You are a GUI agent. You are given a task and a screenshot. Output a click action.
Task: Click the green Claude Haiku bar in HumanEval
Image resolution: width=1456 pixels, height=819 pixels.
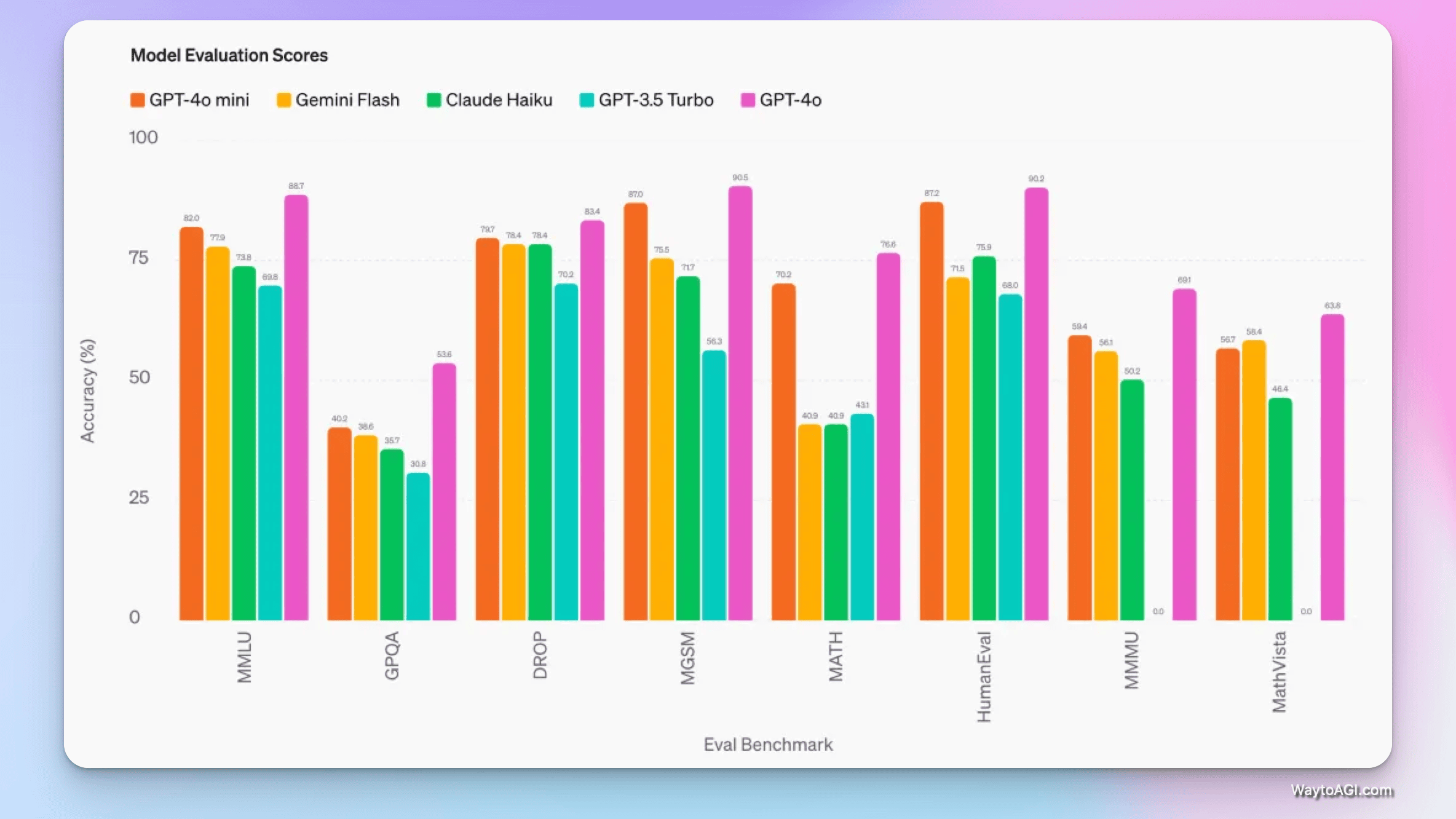984,438
